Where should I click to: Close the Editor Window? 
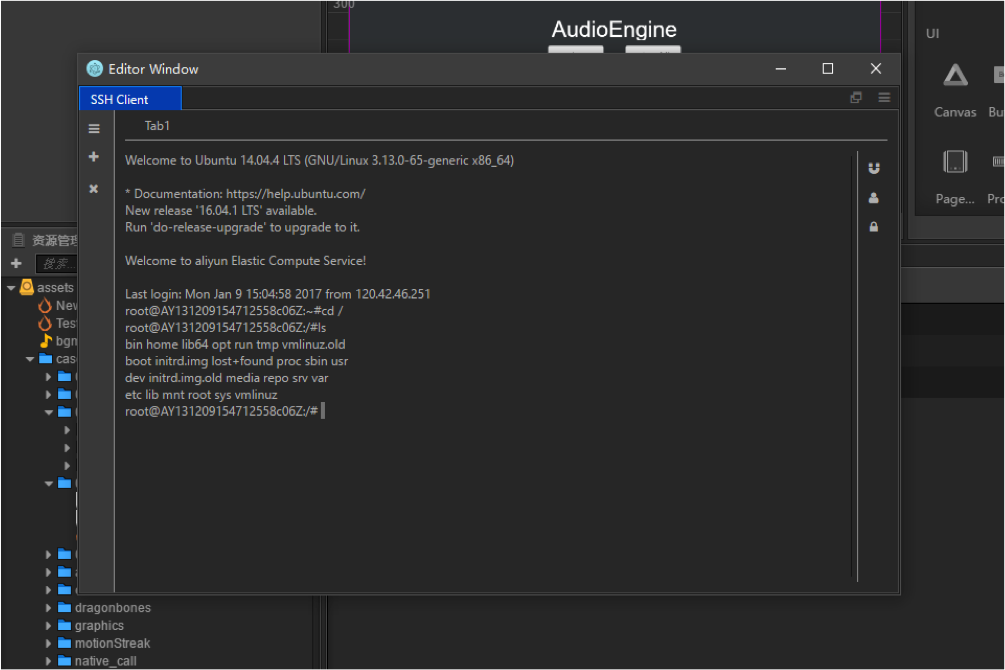(876, 69)
